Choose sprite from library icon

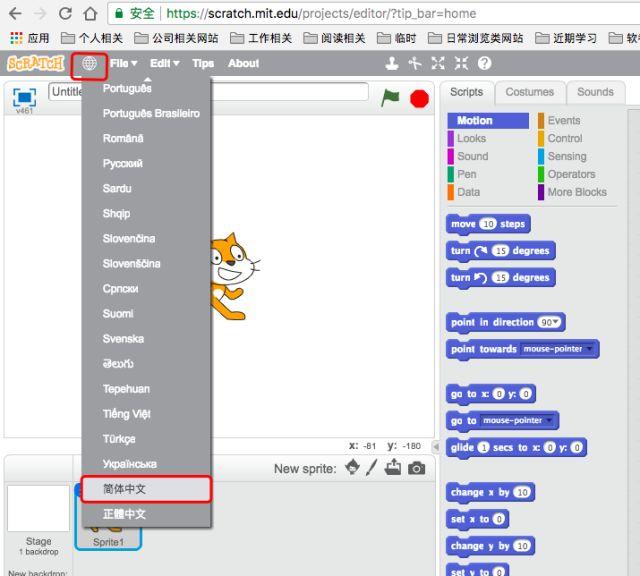tap(353, 468)
